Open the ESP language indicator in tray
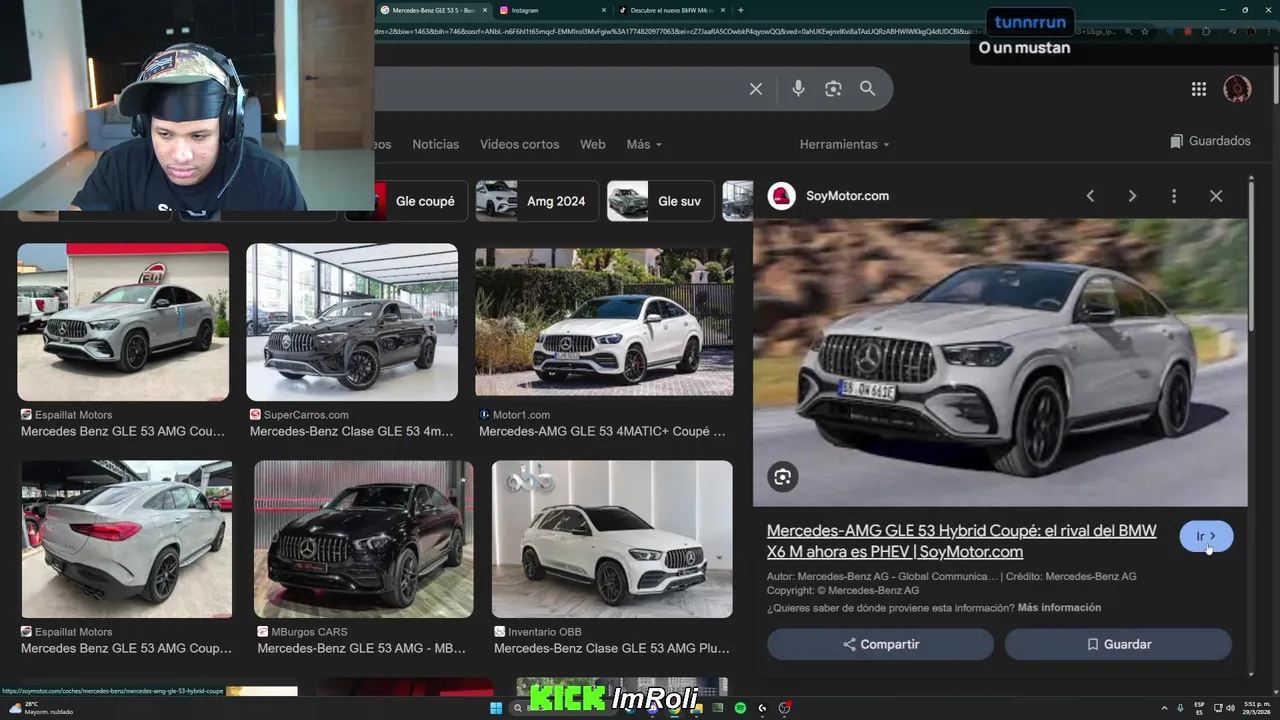This screenshot has height=720, width=1280. (1199, 708)
